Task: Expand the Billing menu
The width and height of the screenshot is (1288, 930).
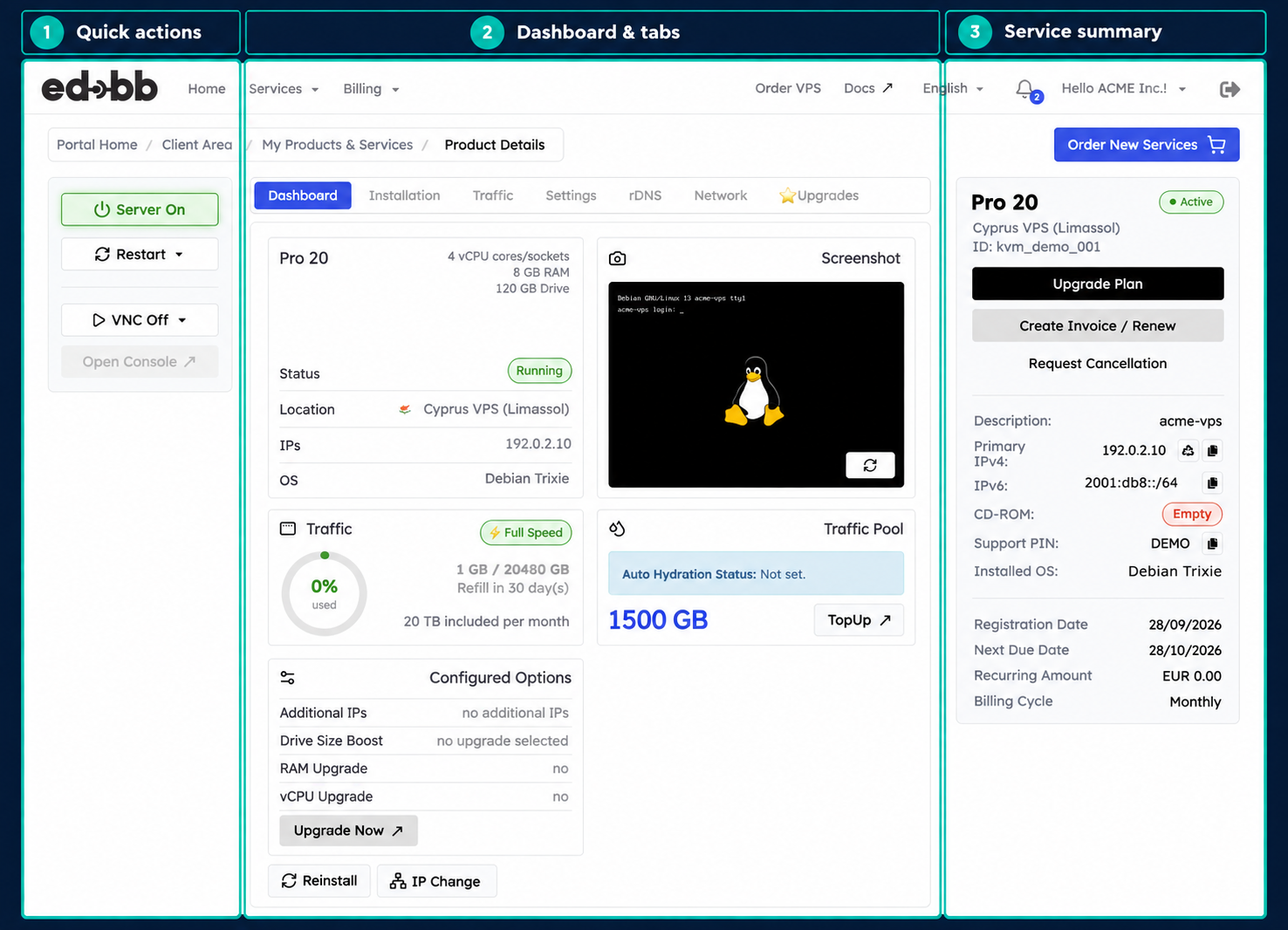Action: 371,89
